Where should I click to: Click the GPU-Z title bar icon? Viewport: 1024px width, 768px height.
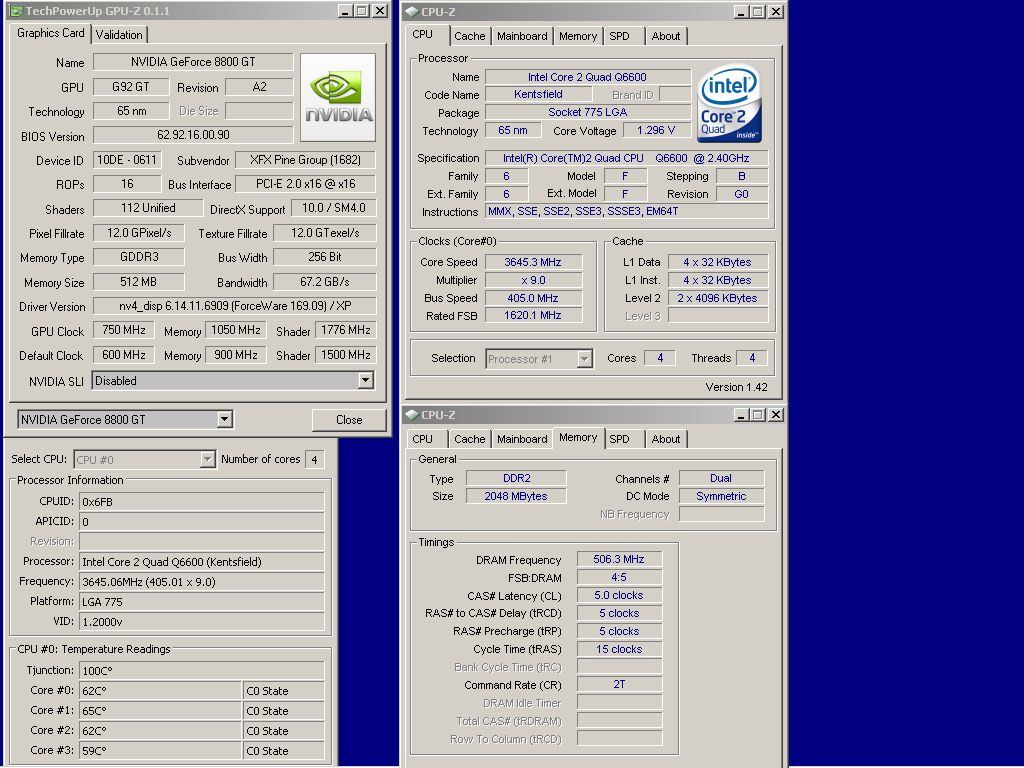click(16, 11)
